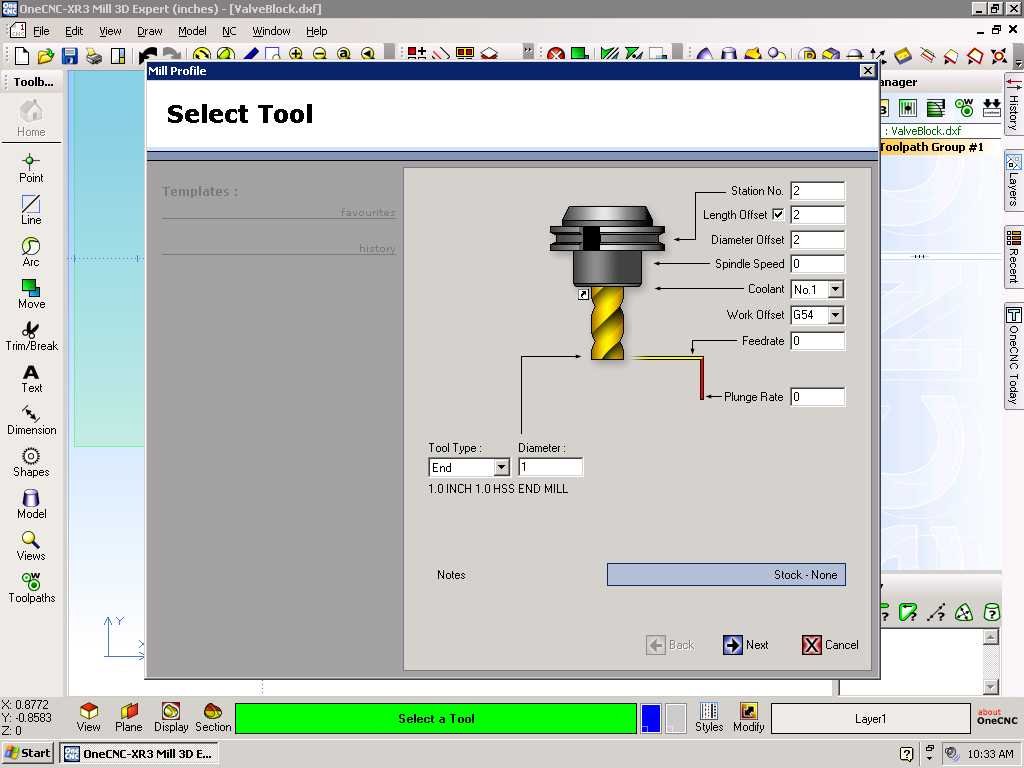The height and width of the screenshot is (768, 1024).
Task: Click the Spindle Speed input field
Action: click(x=817, y=264)
